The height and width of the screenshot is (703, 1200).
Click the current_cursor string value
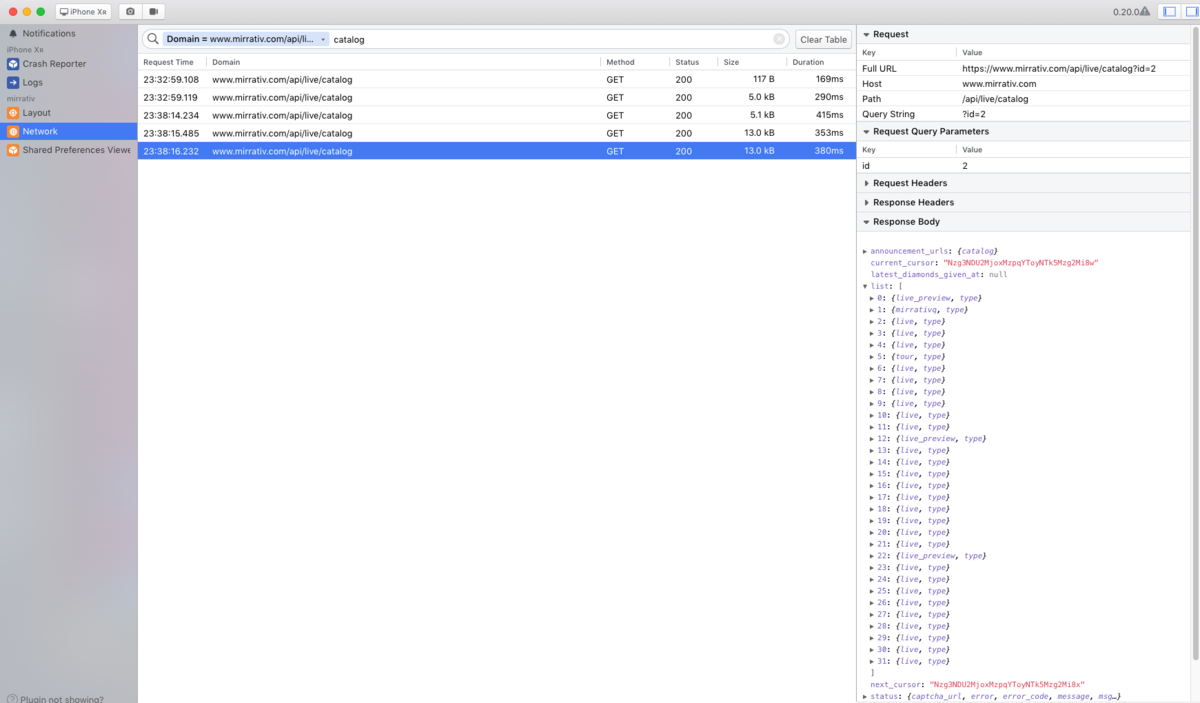[x=1021, y=263]
